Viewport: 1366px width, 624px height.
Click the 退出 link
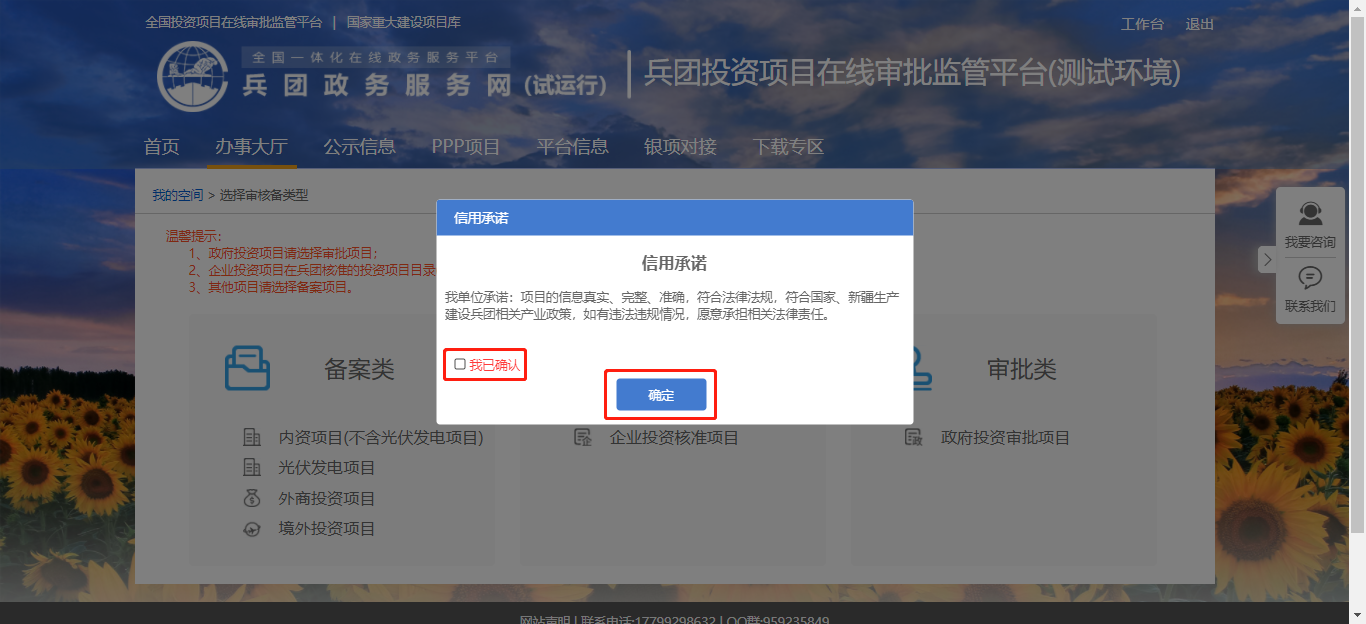(1200, 24)
